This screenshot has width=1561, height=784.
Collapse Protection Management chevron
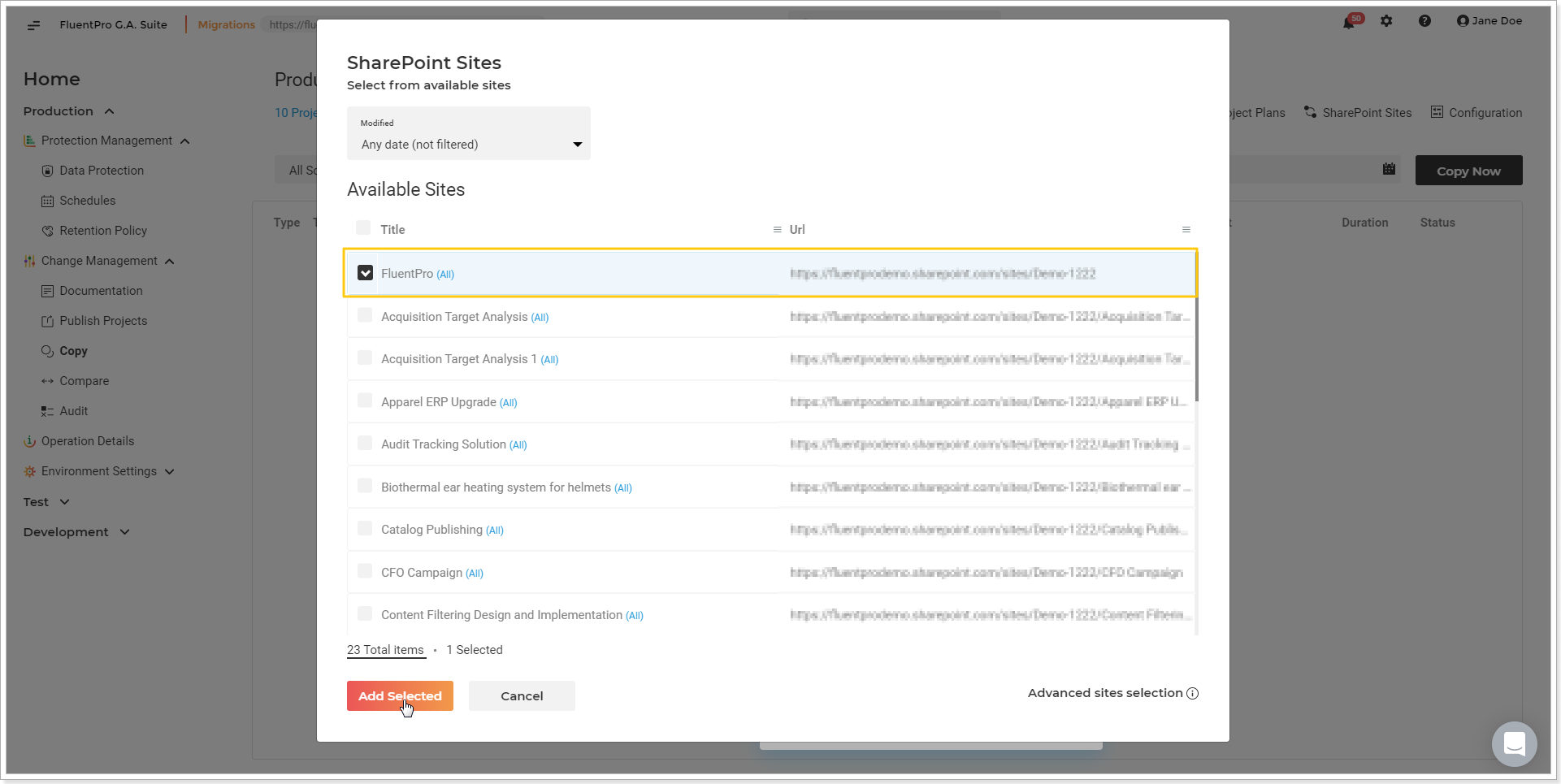click(185, 141)
